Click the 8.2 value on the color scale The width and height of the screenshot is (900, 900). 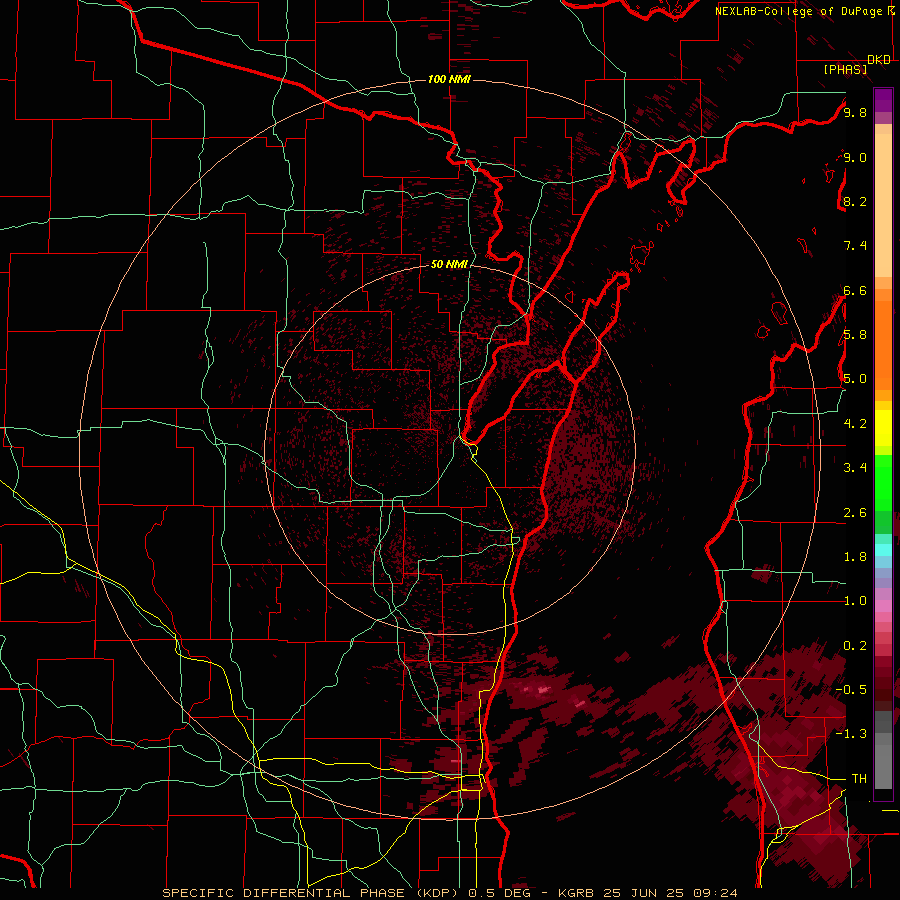[855, 201]
